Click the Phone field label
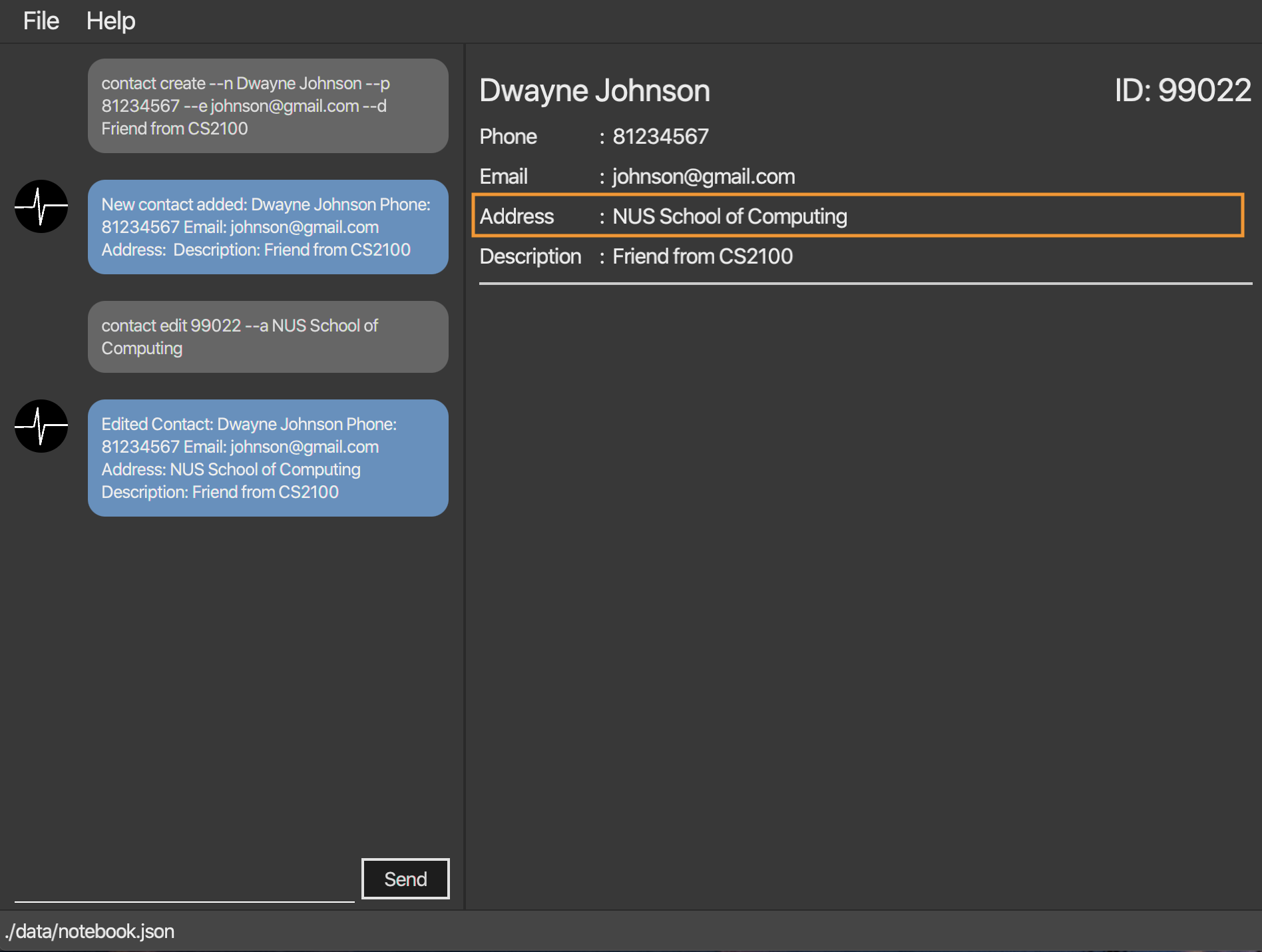Viewport: 1262px width, 952px height. click(508, 136)
